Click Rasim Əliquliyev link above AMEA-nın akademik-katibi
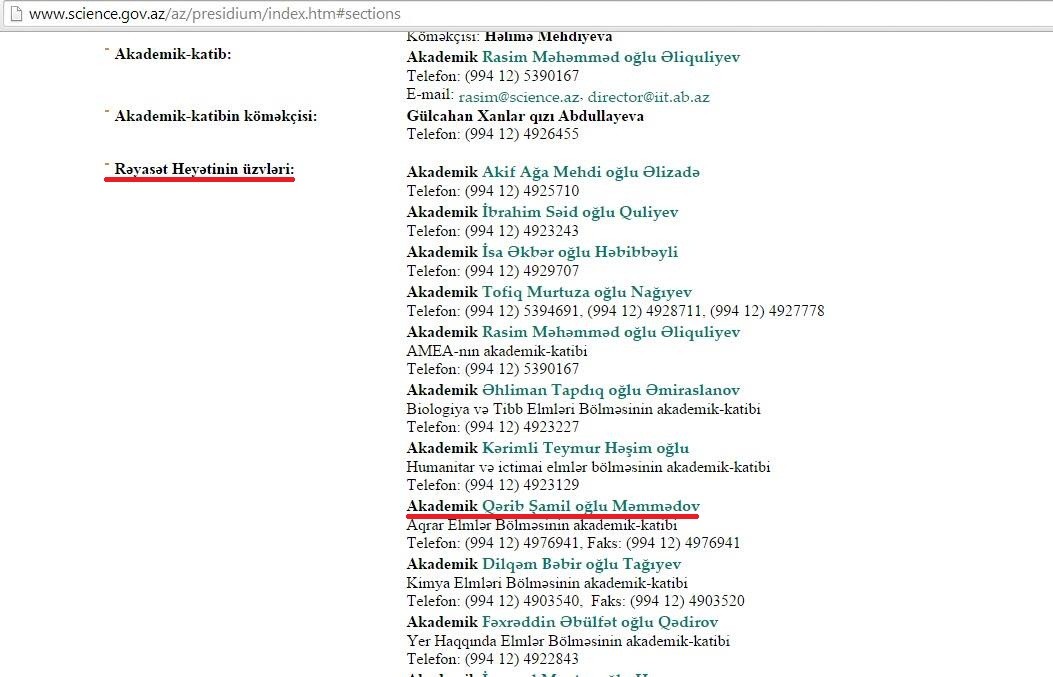1053x677 pixels. tap(611, 332)
